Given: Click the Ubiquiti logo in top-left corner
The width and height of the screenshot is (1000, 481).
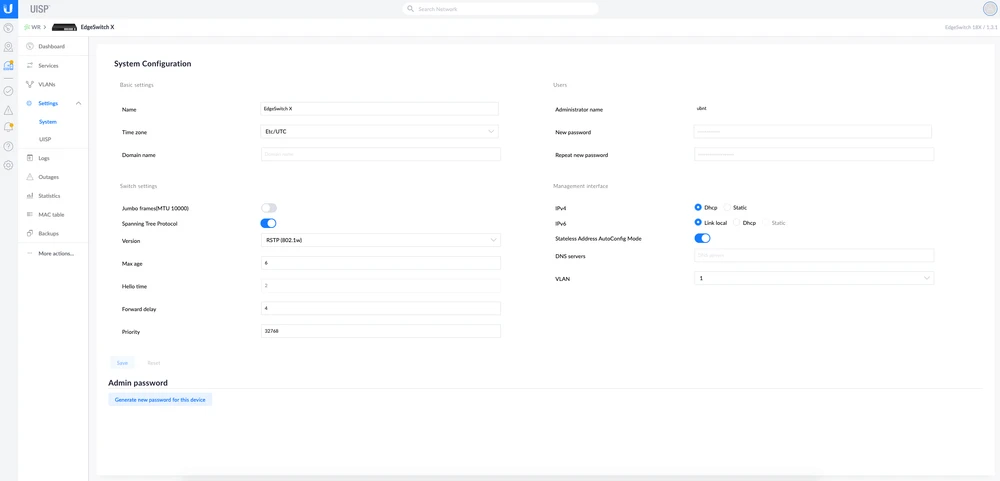Looking at the screenshot, I should coord(8,9).
